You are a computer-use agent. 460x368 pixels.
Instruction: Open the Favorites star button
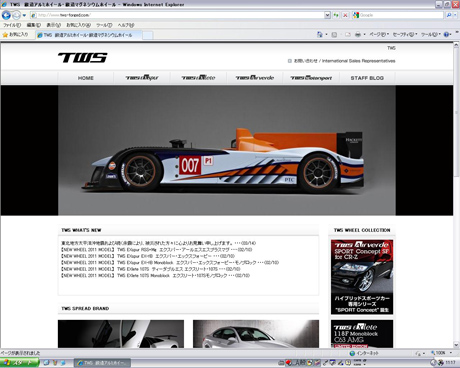[15, 34]
